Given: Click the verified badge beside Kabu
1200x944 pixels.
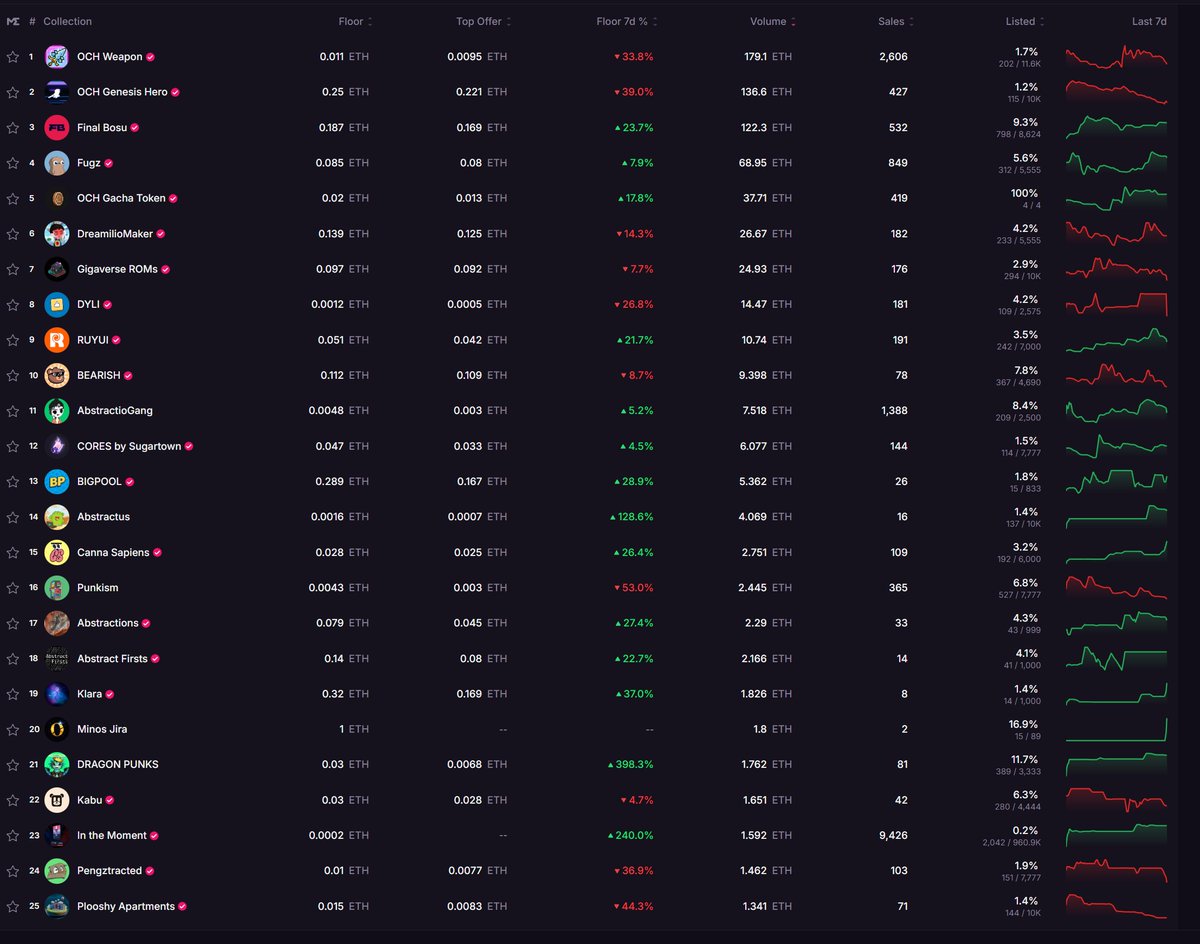Looking at the screenshot, I should (110, 800).
